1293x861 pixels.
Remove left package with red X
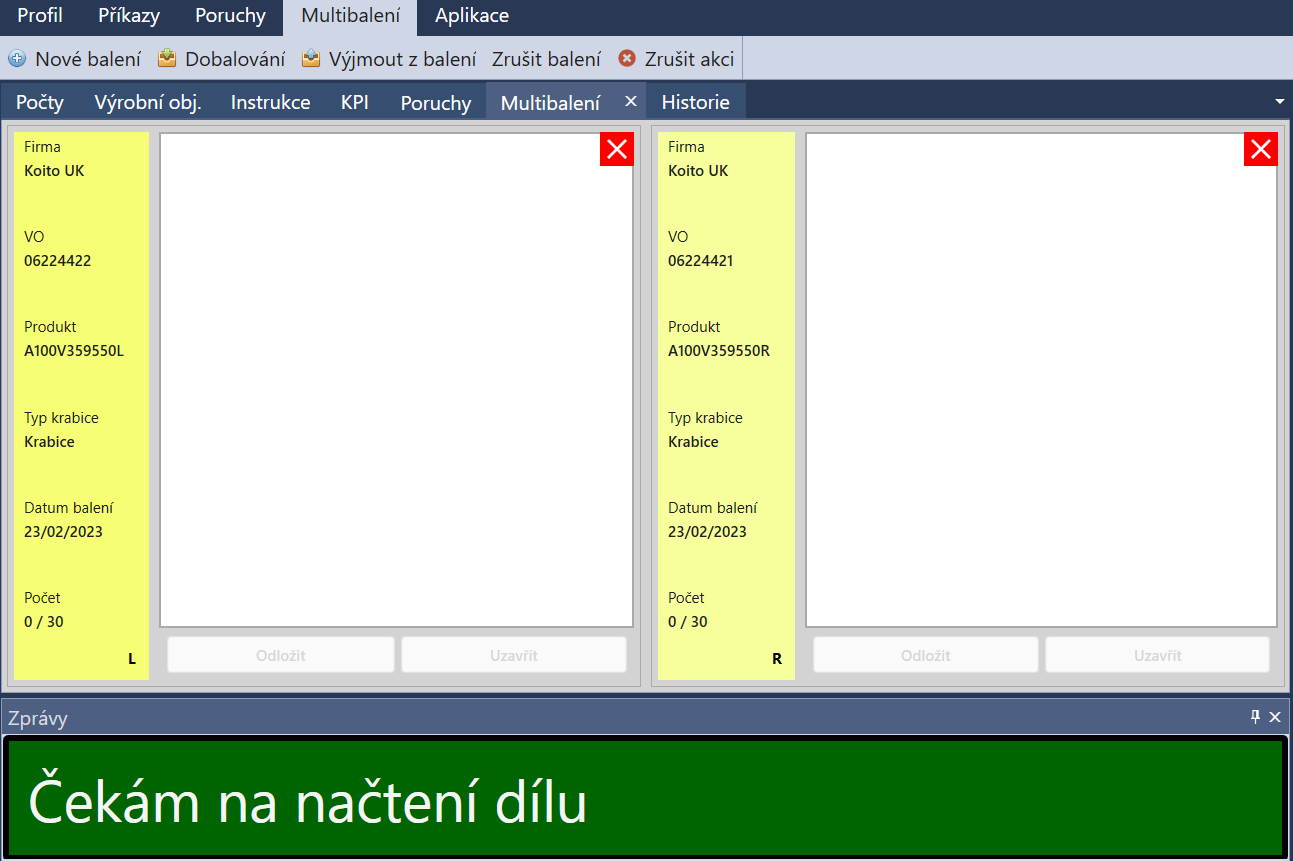coord(617,150)
